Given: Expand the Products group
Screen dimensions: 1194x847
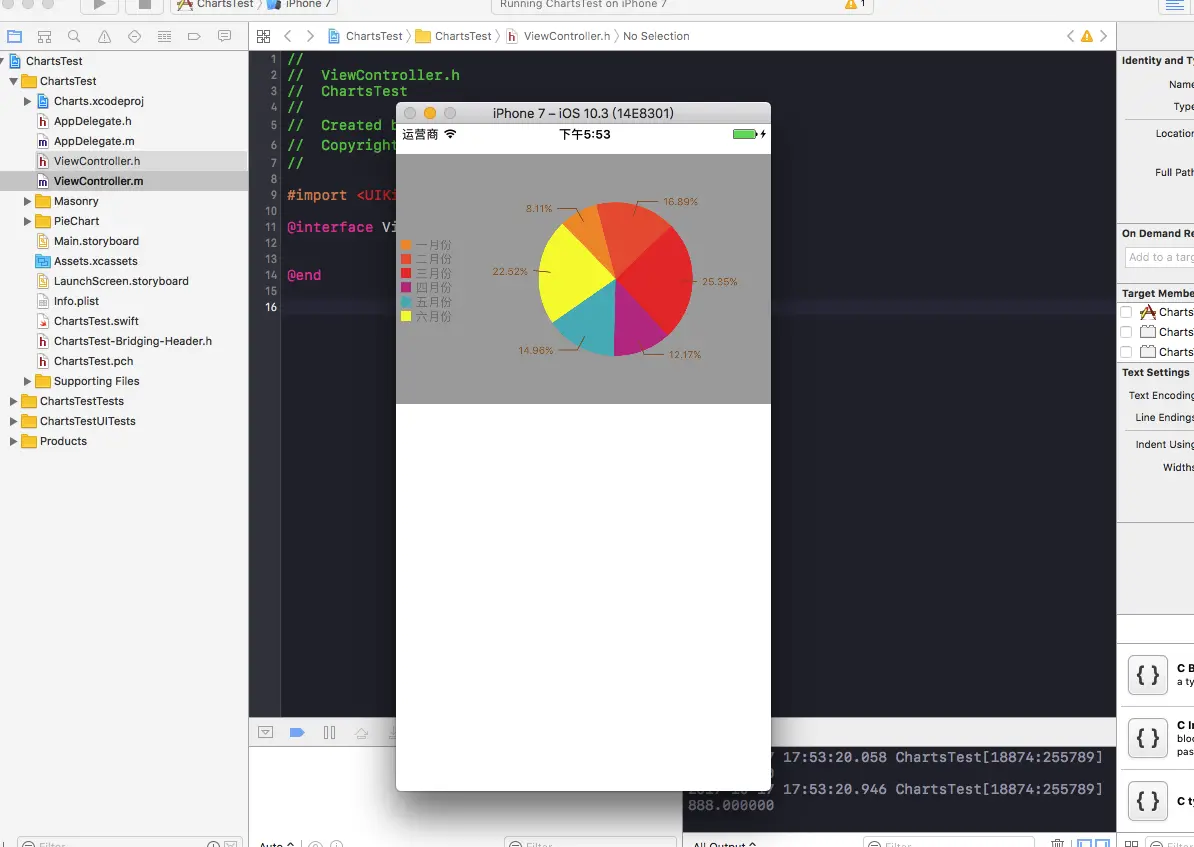Looking at the screenshot, I should tap(13, 441).
